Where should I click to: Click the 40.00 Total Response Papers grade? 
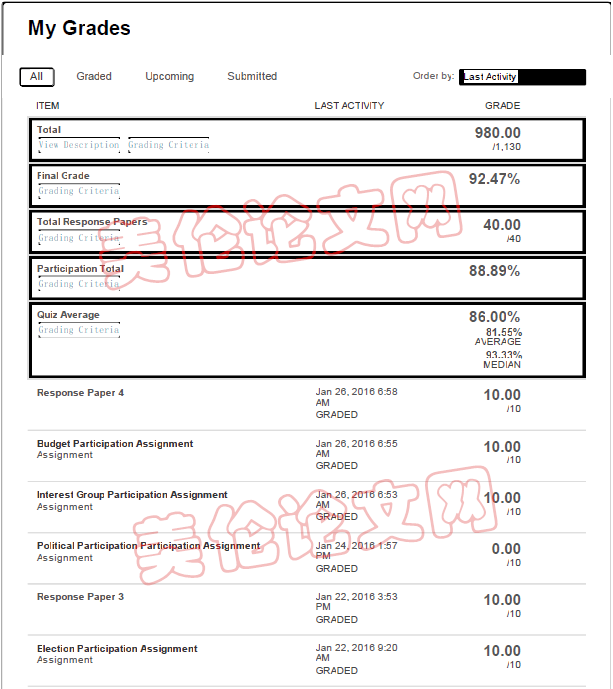coord(502,225)
